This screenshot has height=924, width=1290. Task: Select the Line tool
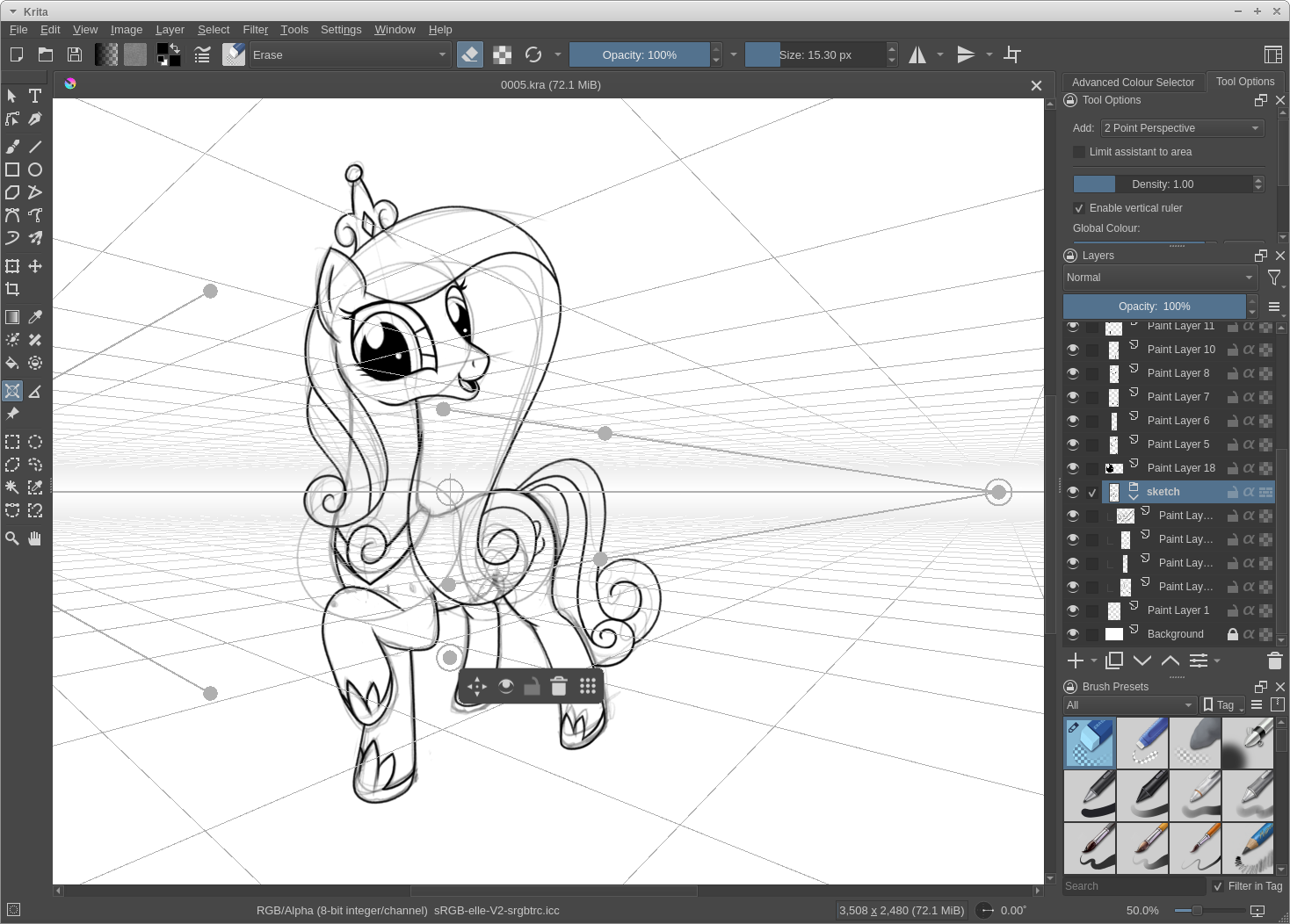click(x=35, y=147)
